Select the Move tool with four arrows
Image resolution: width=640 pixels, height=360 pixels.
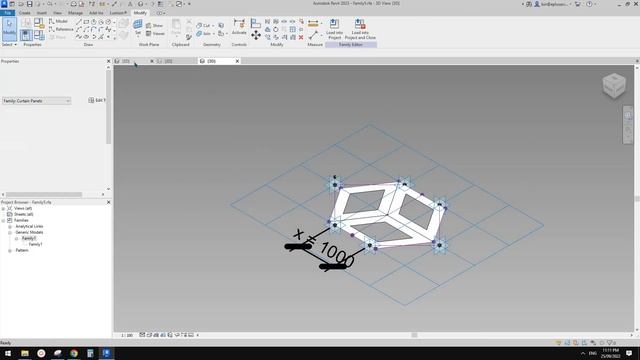click(x=256, y=35)
